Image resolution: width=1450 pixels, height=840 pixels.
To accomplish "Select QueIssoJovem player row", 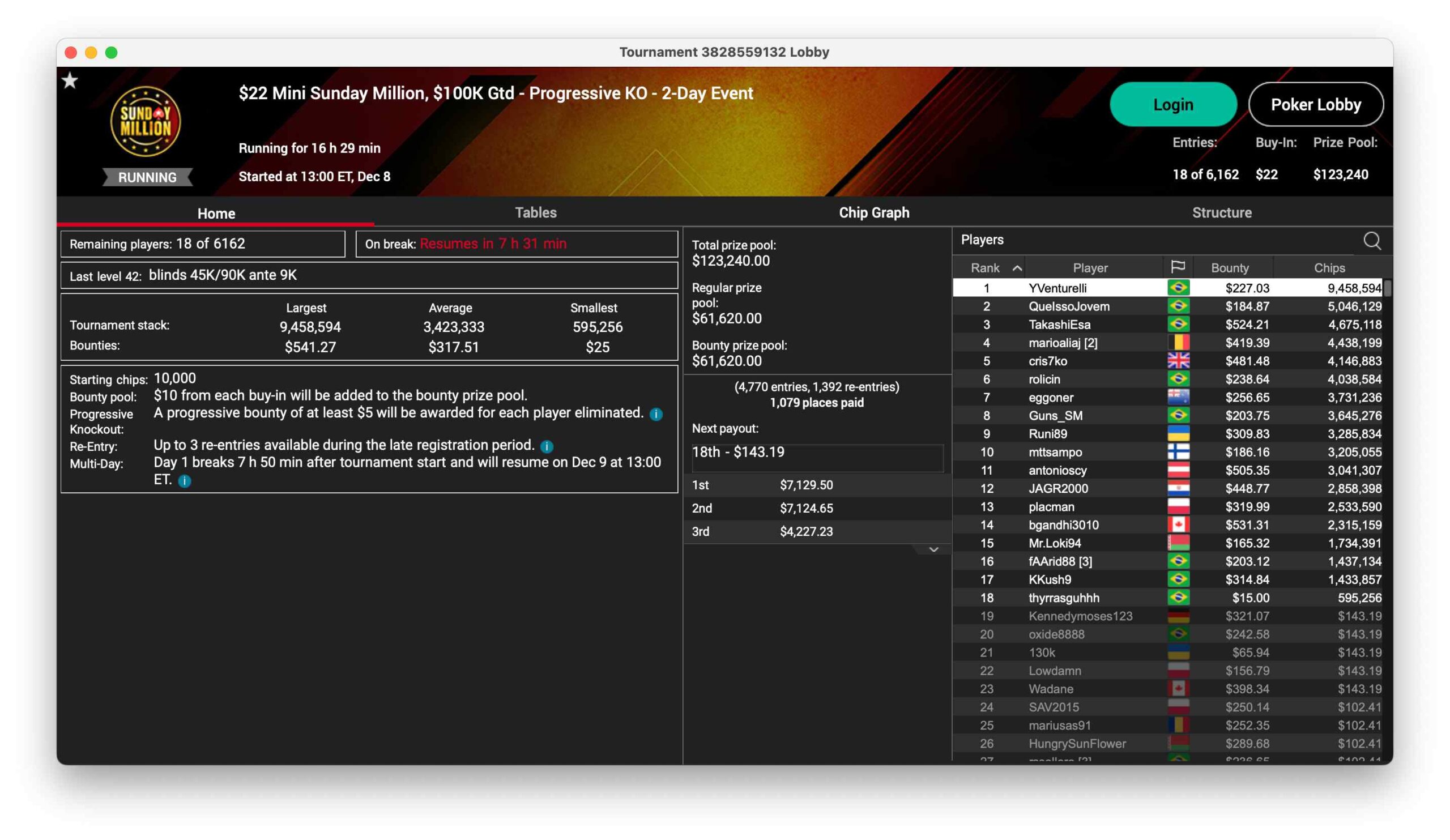I will pos(1167,306).
